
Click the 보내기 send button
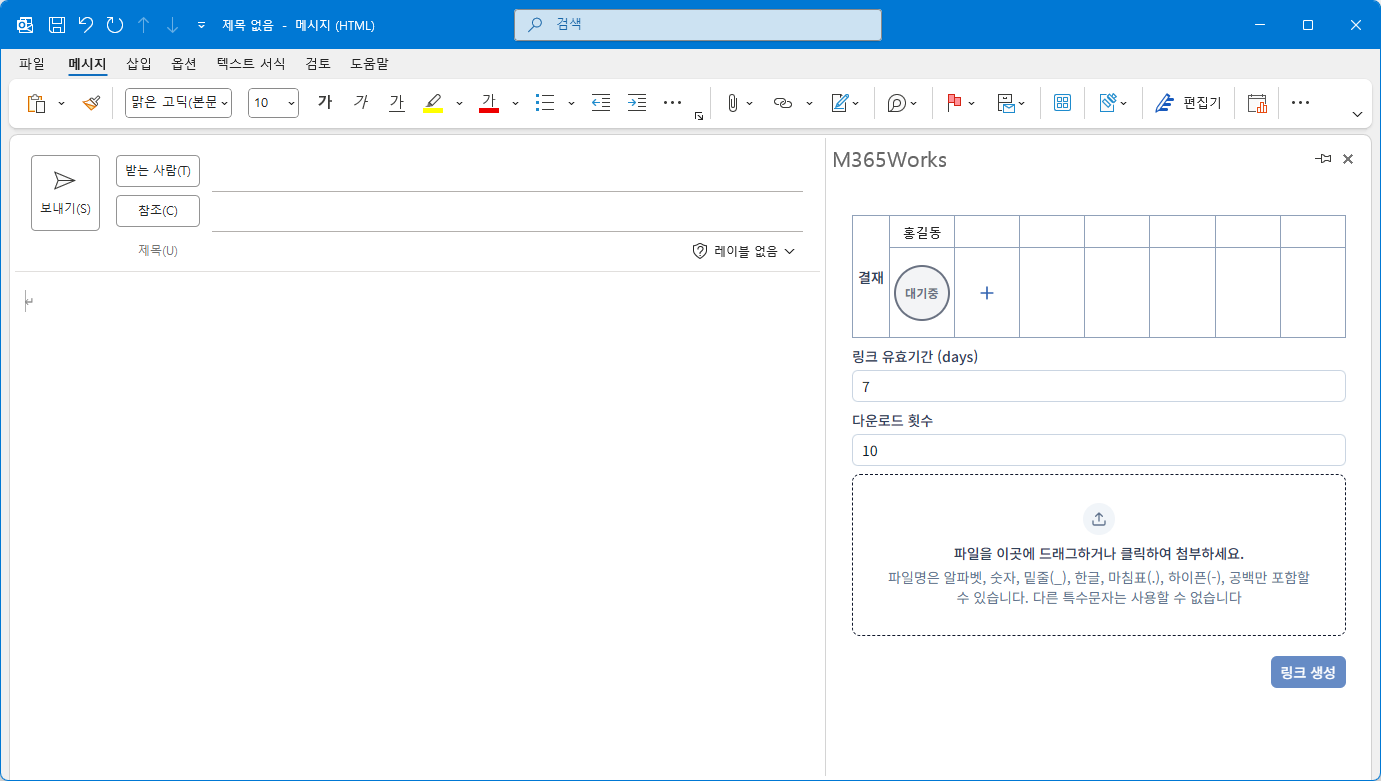click(x=65, y=193)
